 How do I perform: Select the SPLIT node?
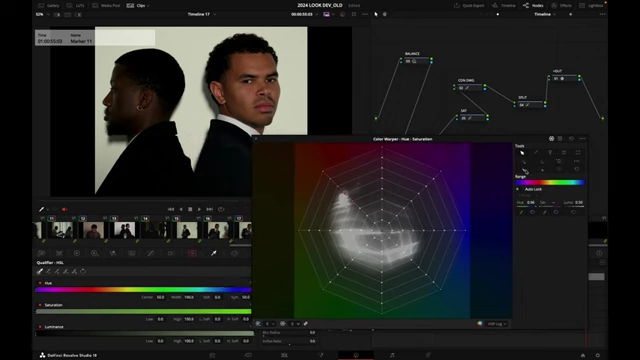[530, 105]
